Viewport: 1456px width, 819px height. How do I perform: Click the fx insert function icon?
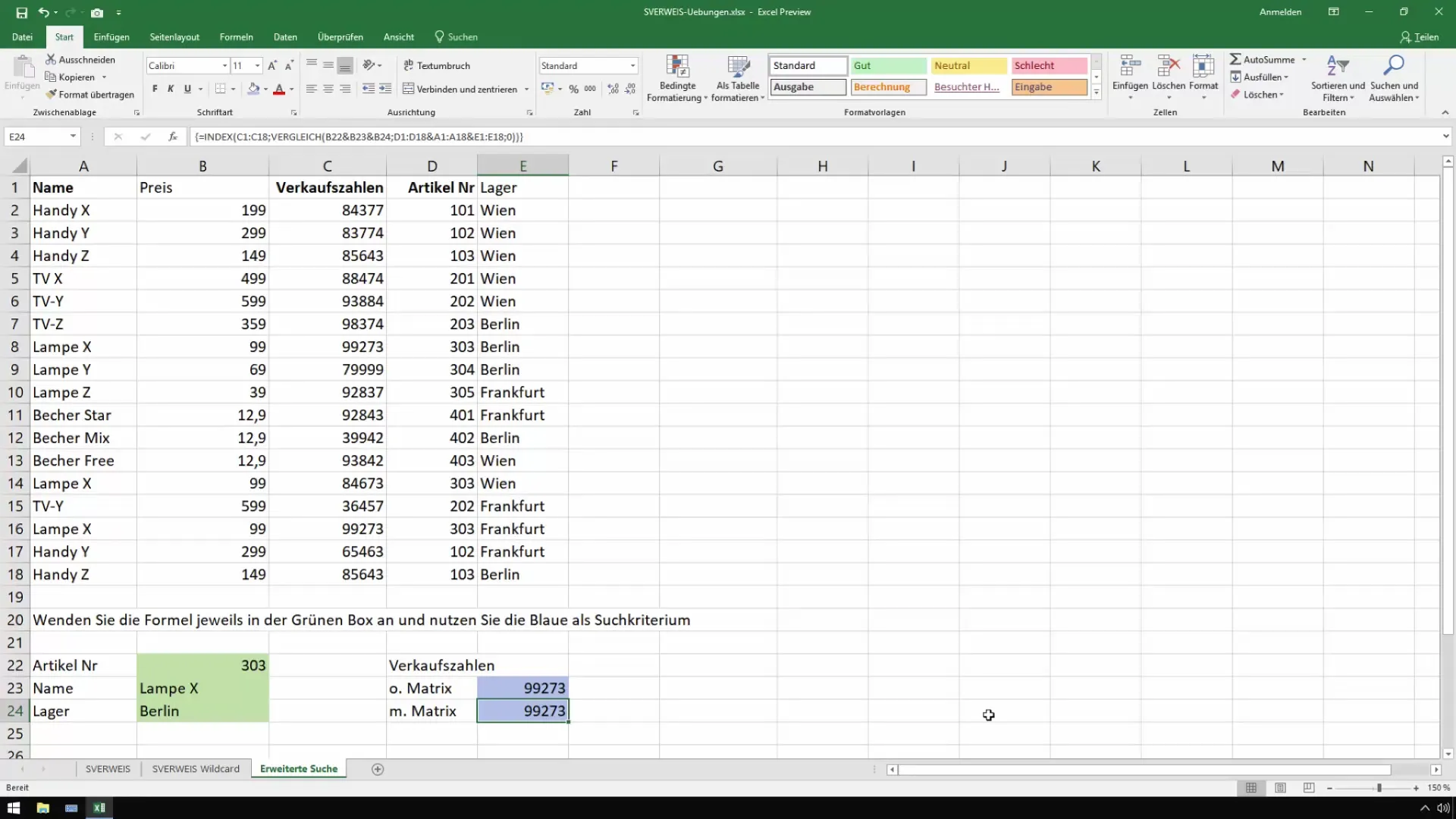(x=173, y=136)
